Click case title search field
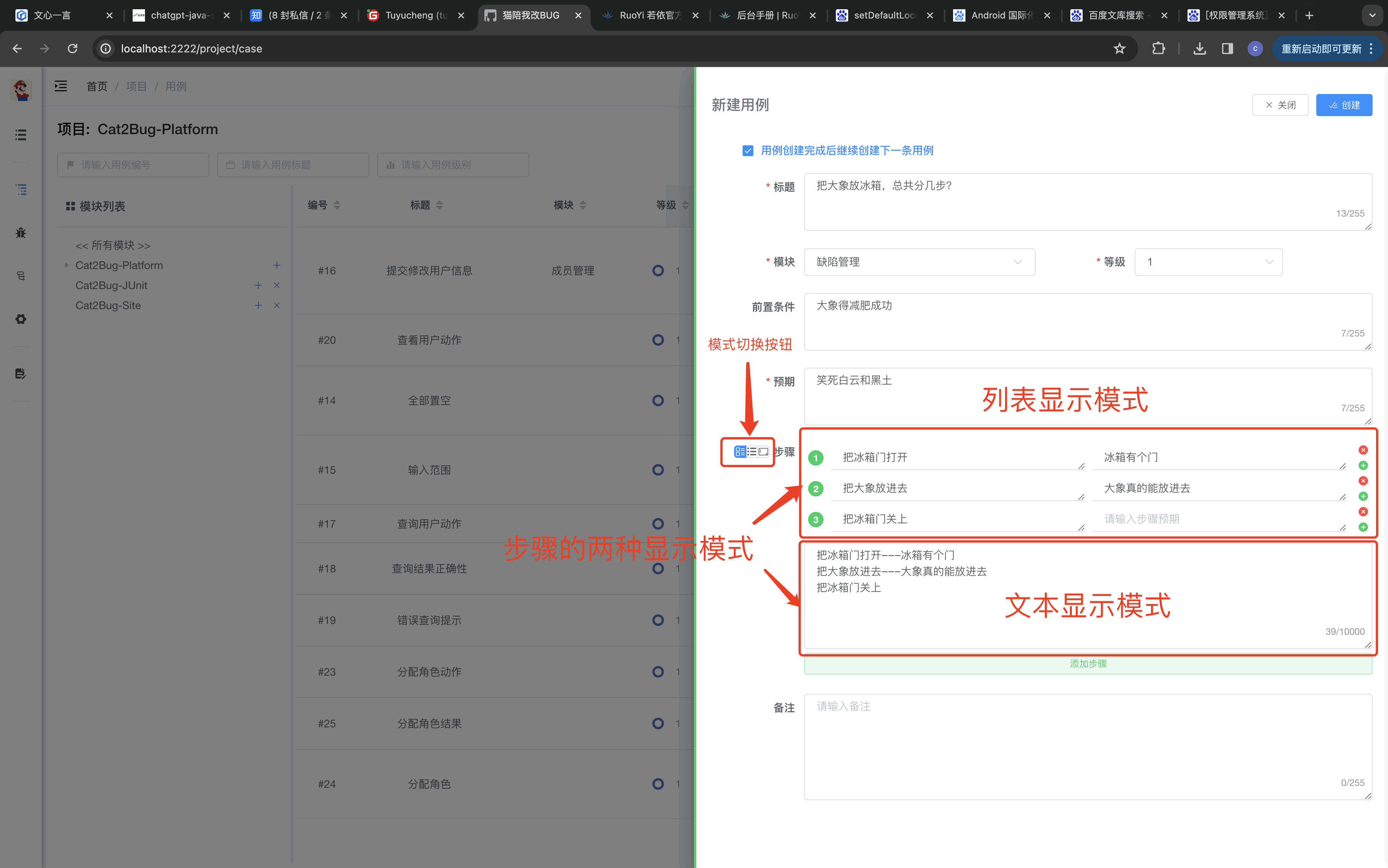1388x868 pixels. 293,165
